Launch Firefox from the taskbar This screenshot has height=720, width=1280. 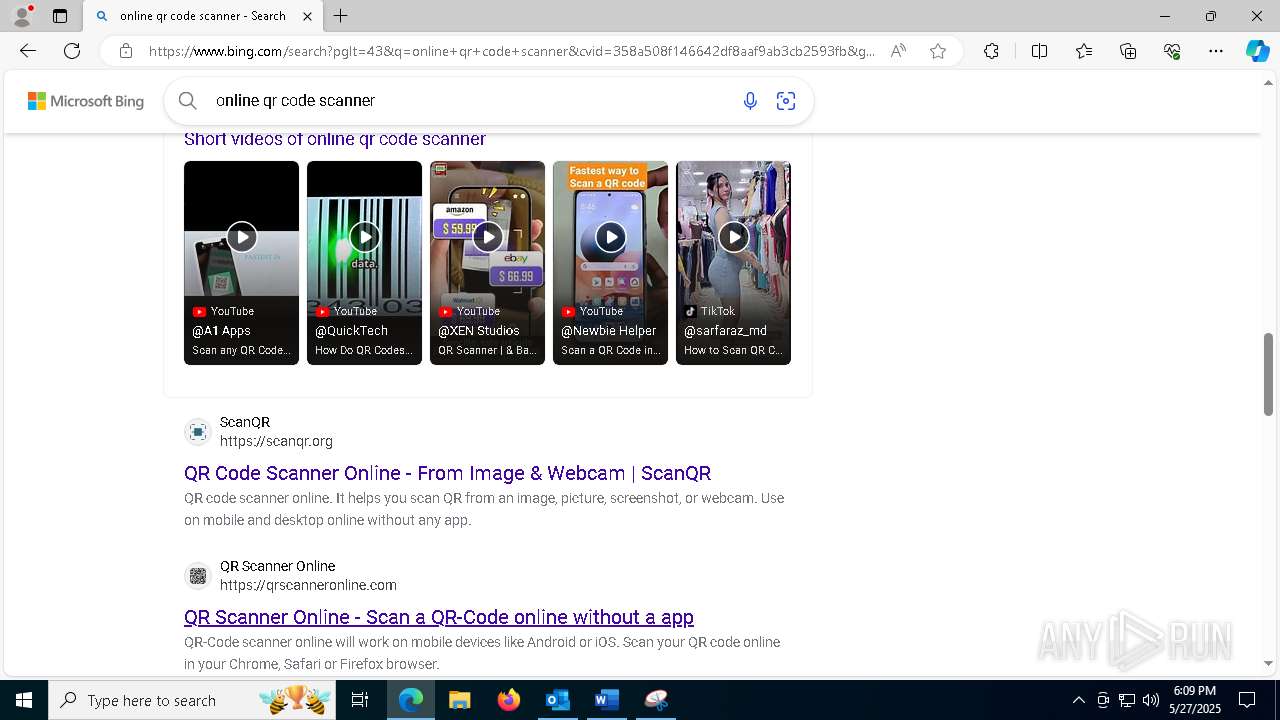508,700
